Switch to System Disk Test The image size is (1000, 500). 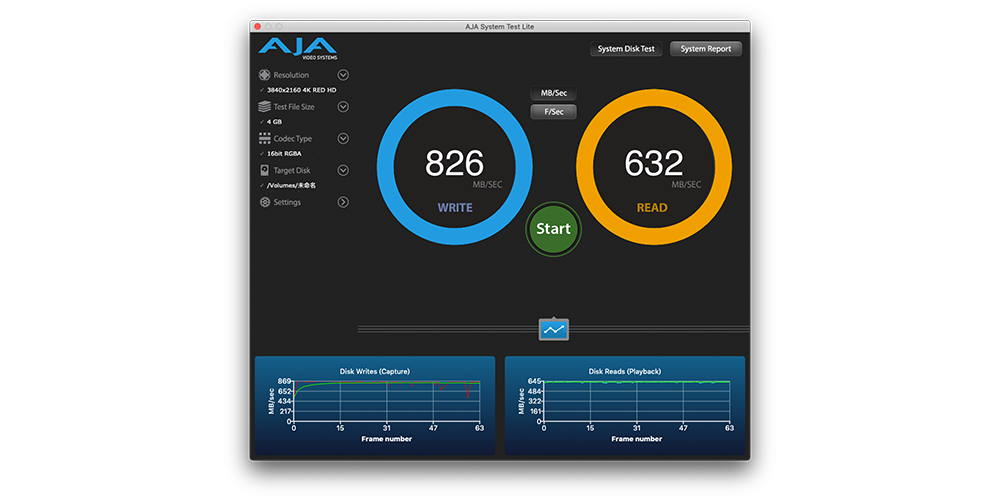tap(626, 49)
